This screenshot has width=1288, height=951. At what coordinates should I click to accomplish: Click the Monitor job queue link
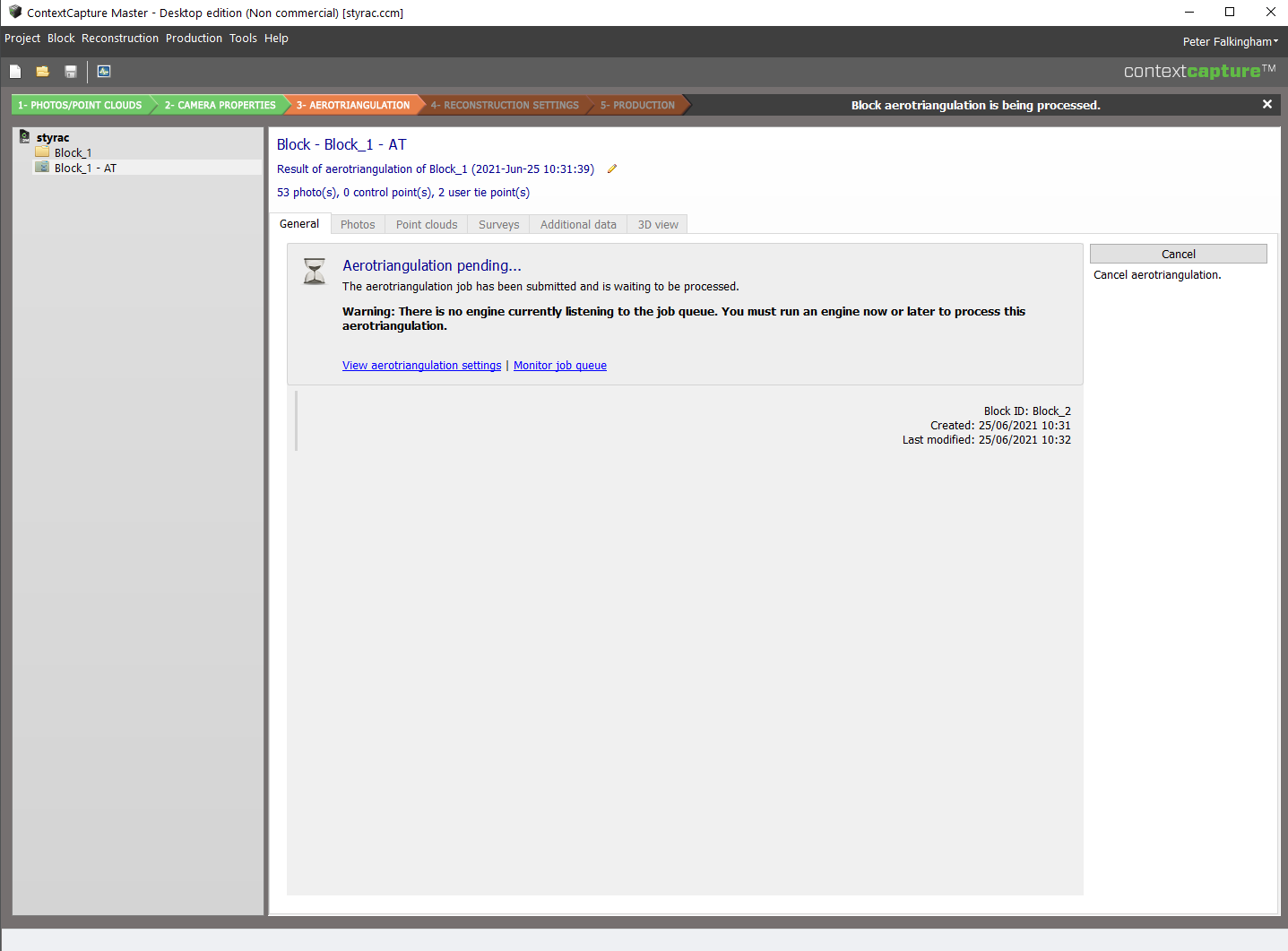[x=560, y=366]
